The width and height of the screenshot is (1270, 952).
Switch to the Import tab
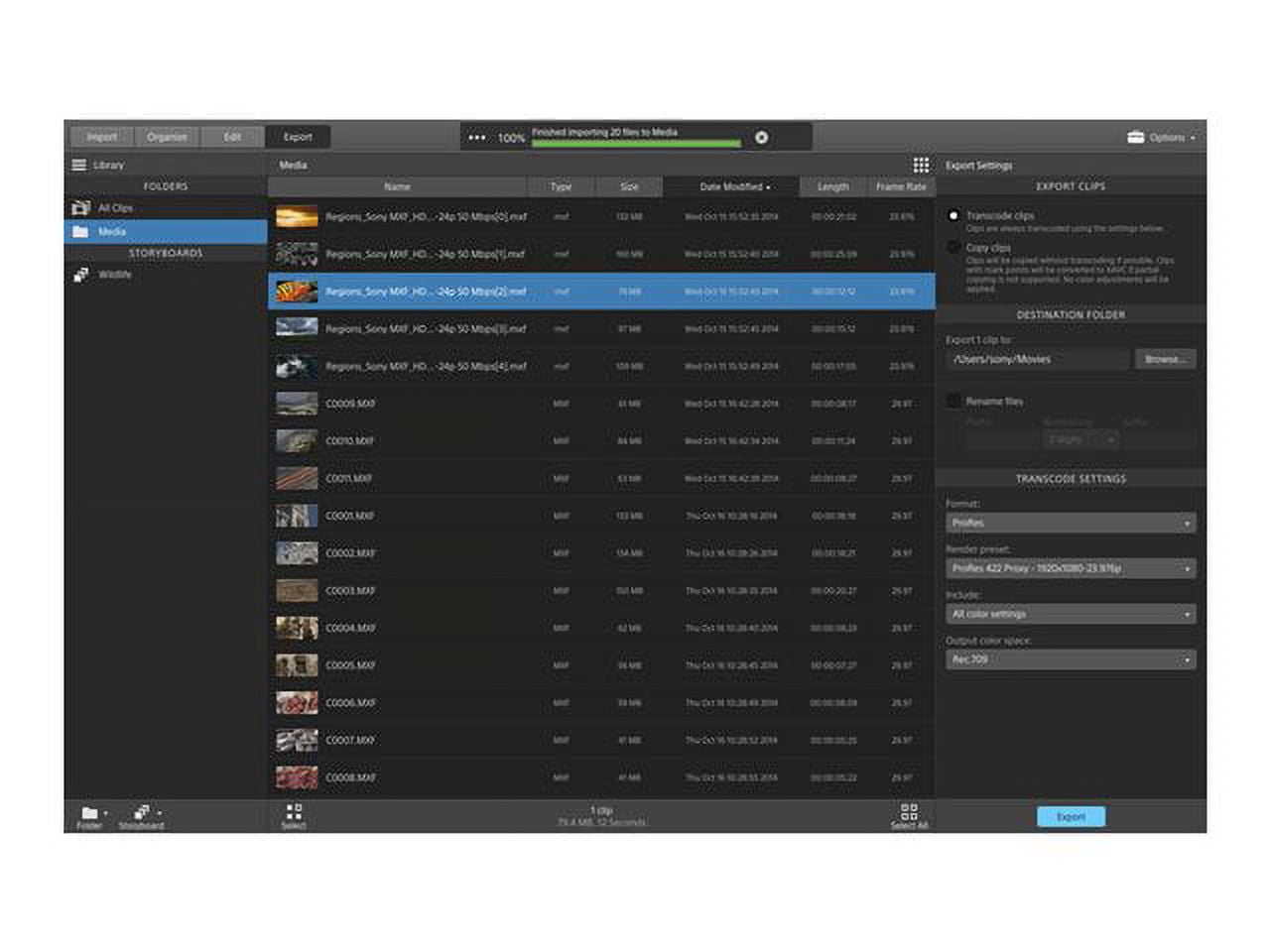(101, 137)
